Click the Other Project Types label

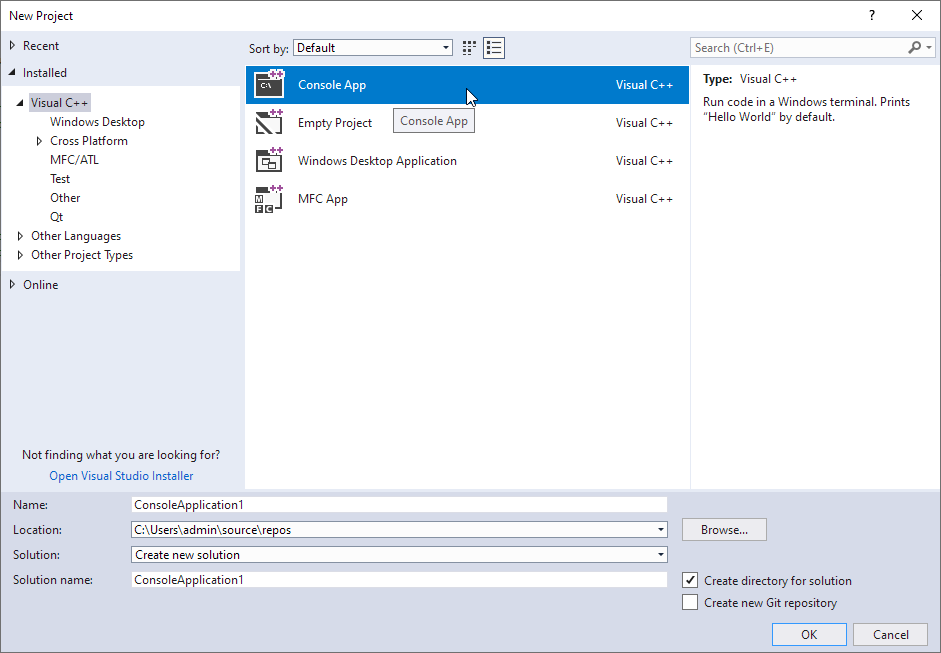(82, 255)
